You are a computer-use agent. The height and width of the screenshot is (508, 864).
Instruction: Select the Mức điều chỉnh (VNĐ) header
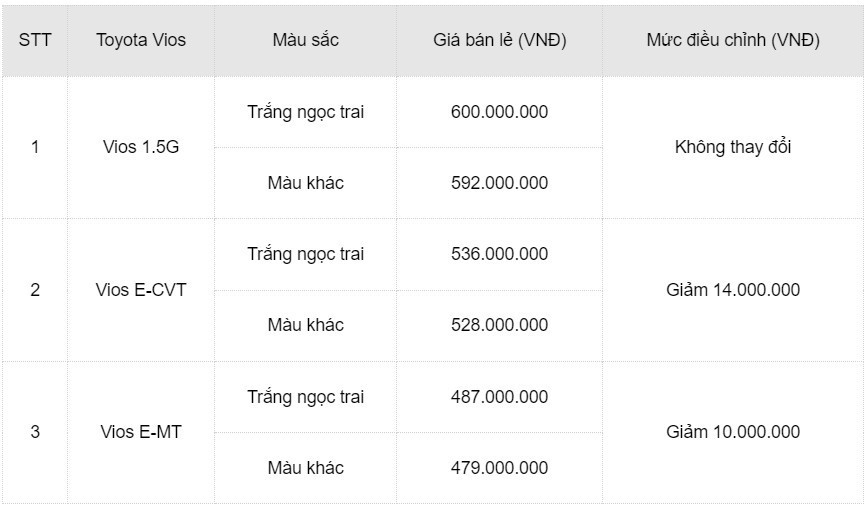click(x=732, y=40)
